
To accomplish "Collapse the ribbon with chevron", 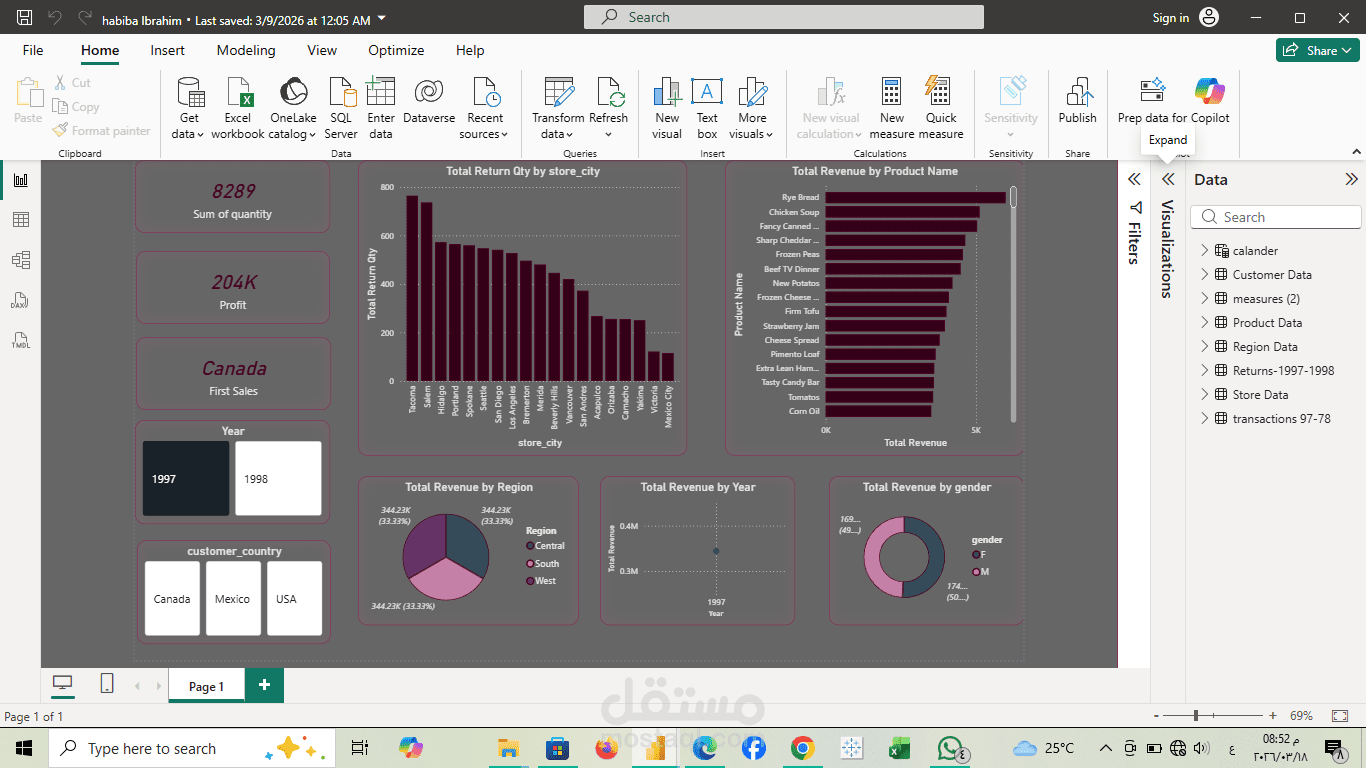I will pos(1356,152).
